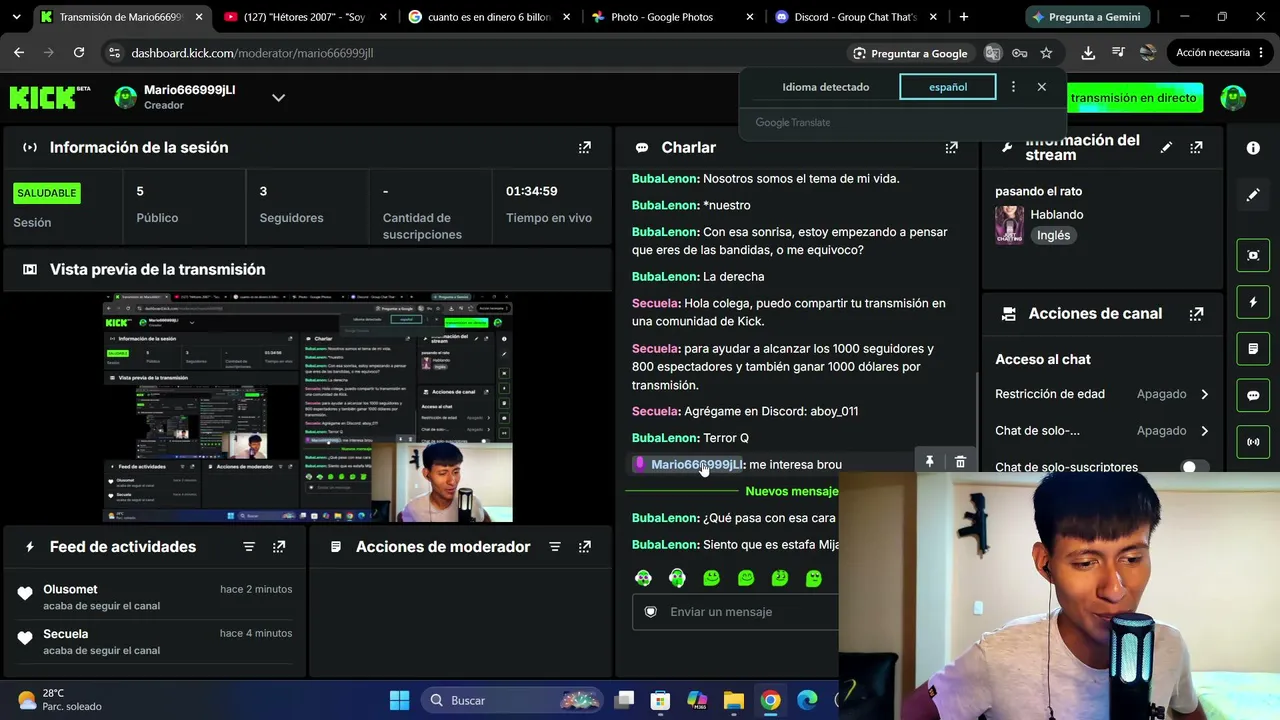Open a new browser tab
This screenshot has width=1280, height=720.
964,17
